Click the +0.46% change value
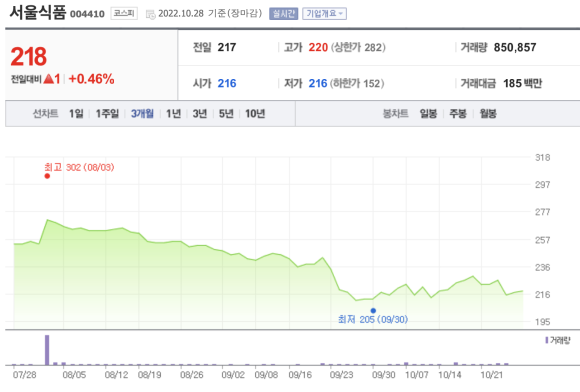The image size is (580, 392). tap(91, 79)
